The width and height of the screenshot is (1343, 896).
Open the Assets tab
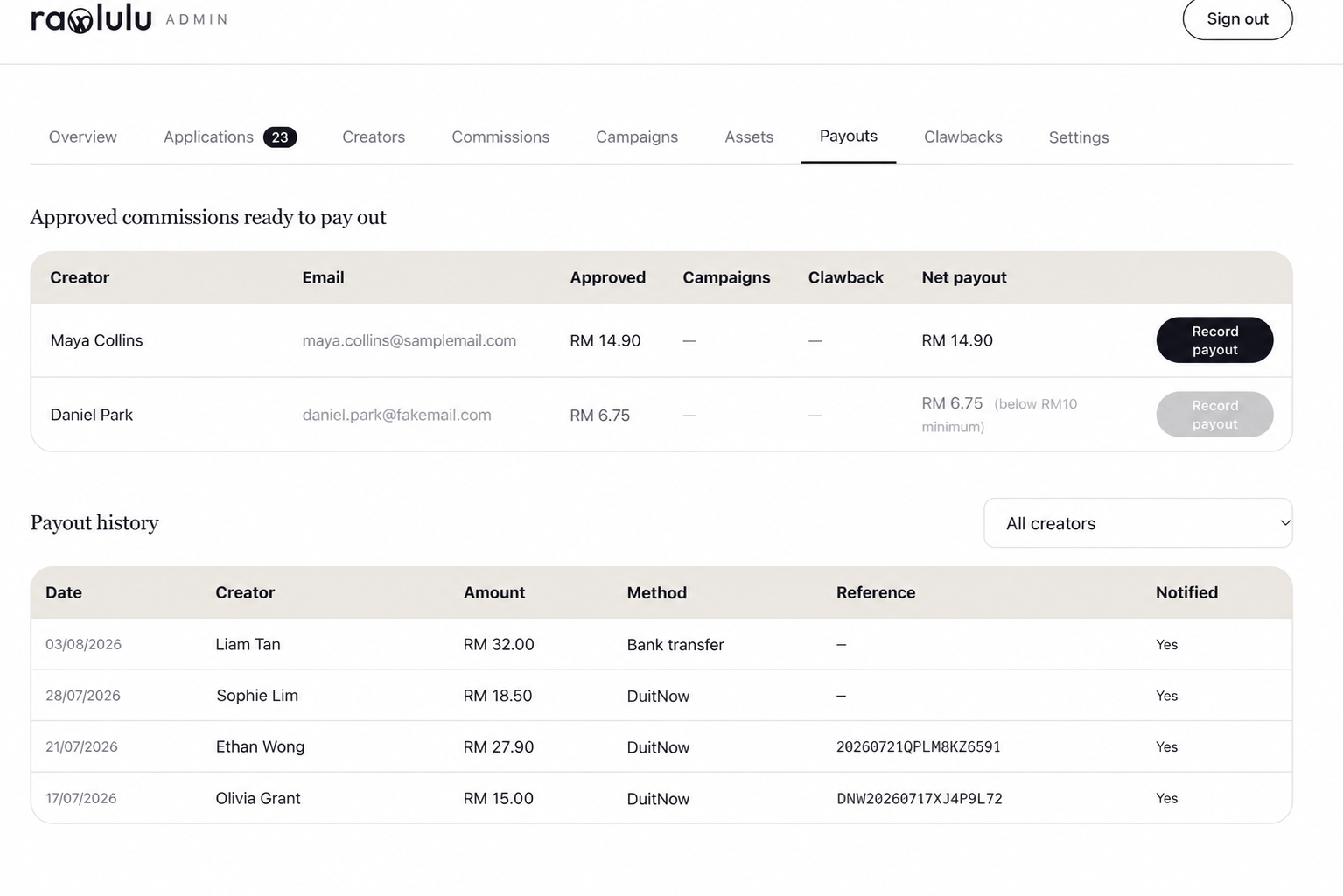749,136
